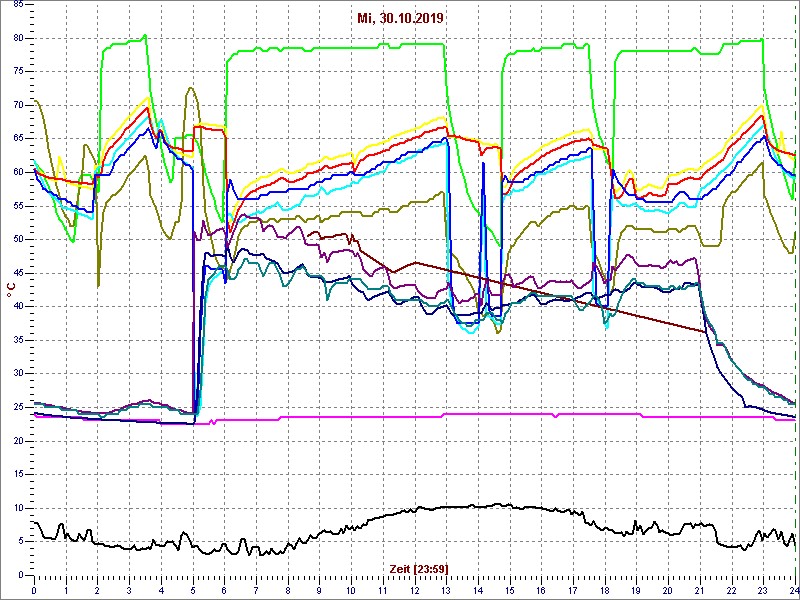Click hour '16' on the time axis
Viewport: 800px width, 600px height.
pos(540,588)
